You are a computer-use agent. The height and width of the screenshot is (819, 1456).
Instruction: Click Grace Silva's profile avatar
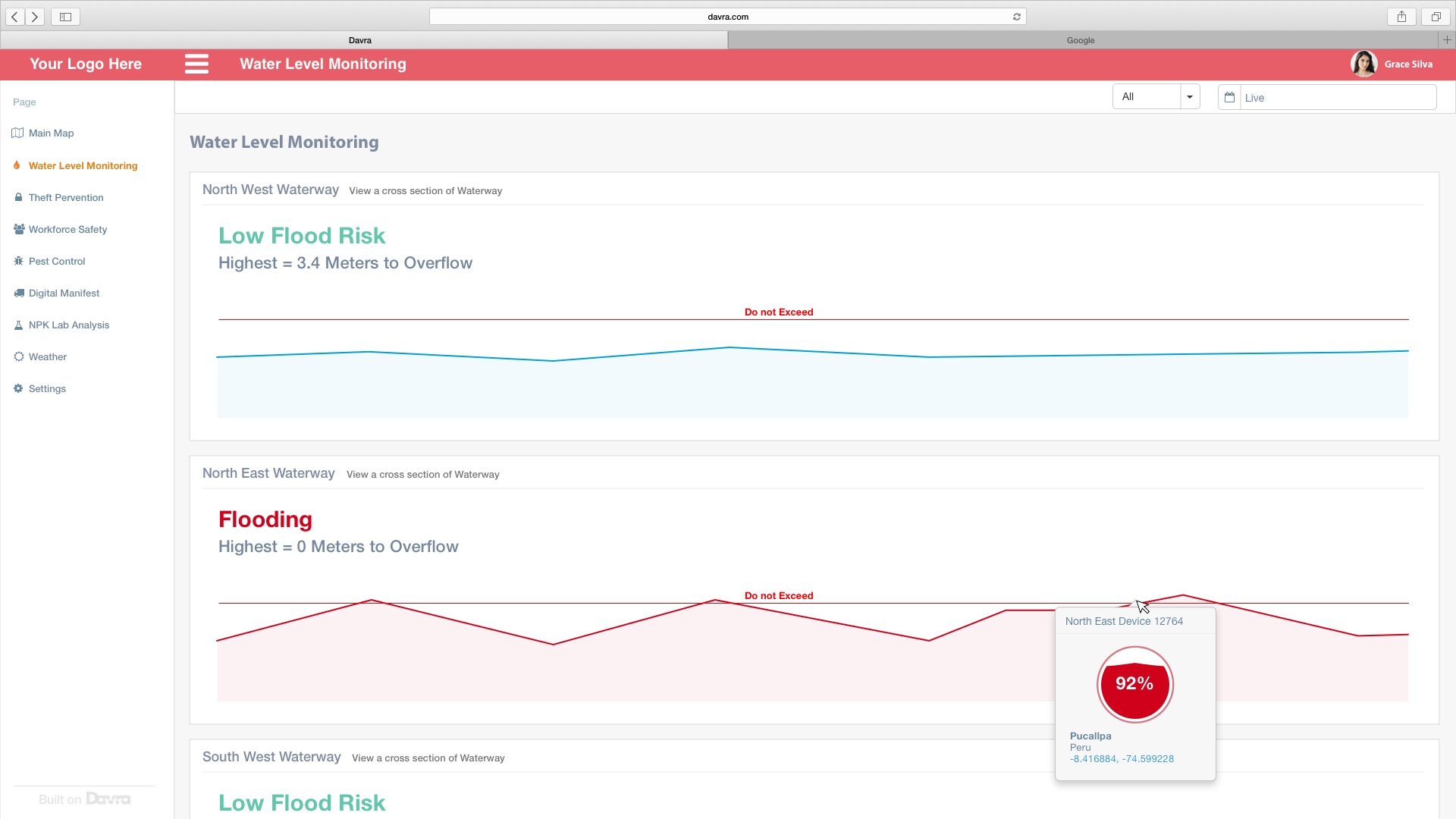tap(1363, 64)
